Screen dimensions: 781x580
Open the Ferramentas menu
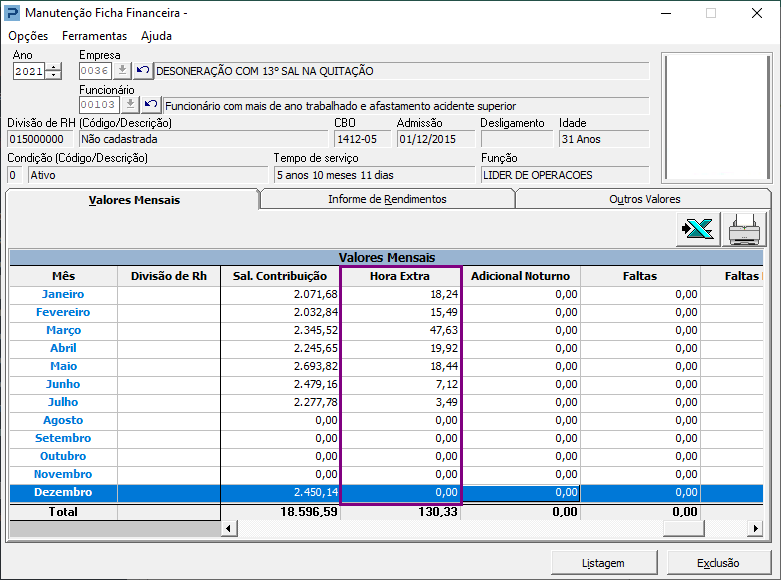(95, 36)
